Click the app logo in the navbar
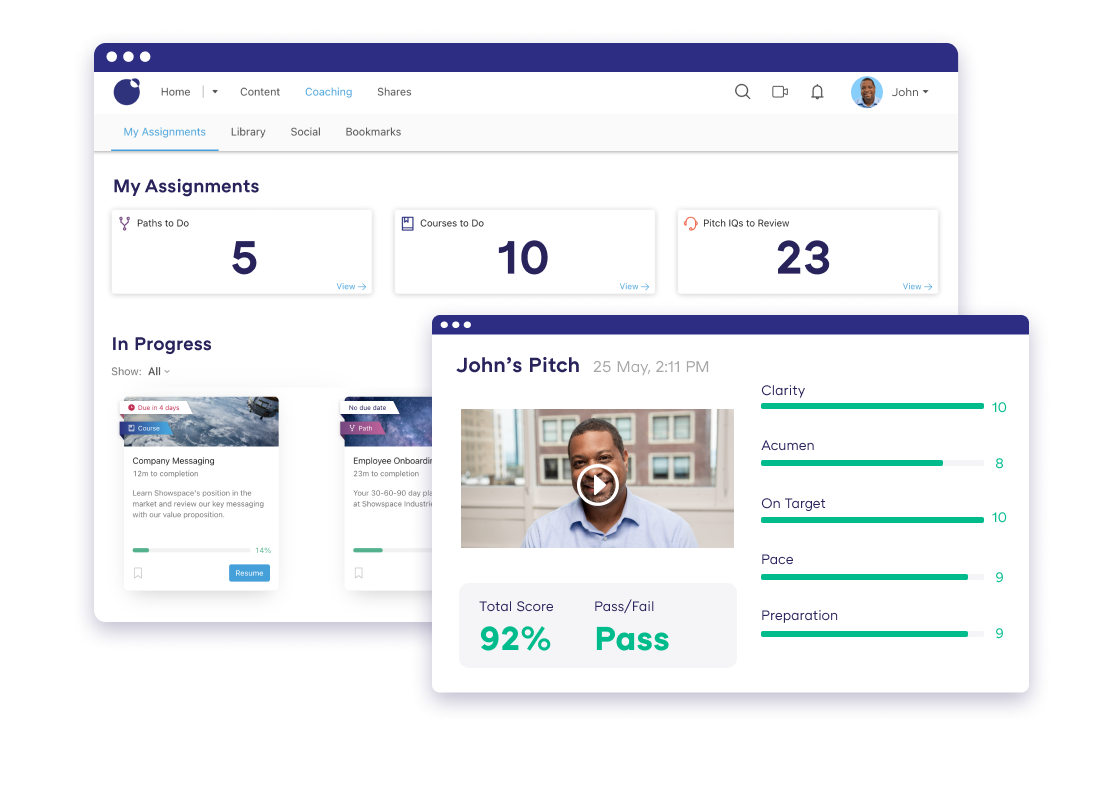 click(x=127, y=91)
